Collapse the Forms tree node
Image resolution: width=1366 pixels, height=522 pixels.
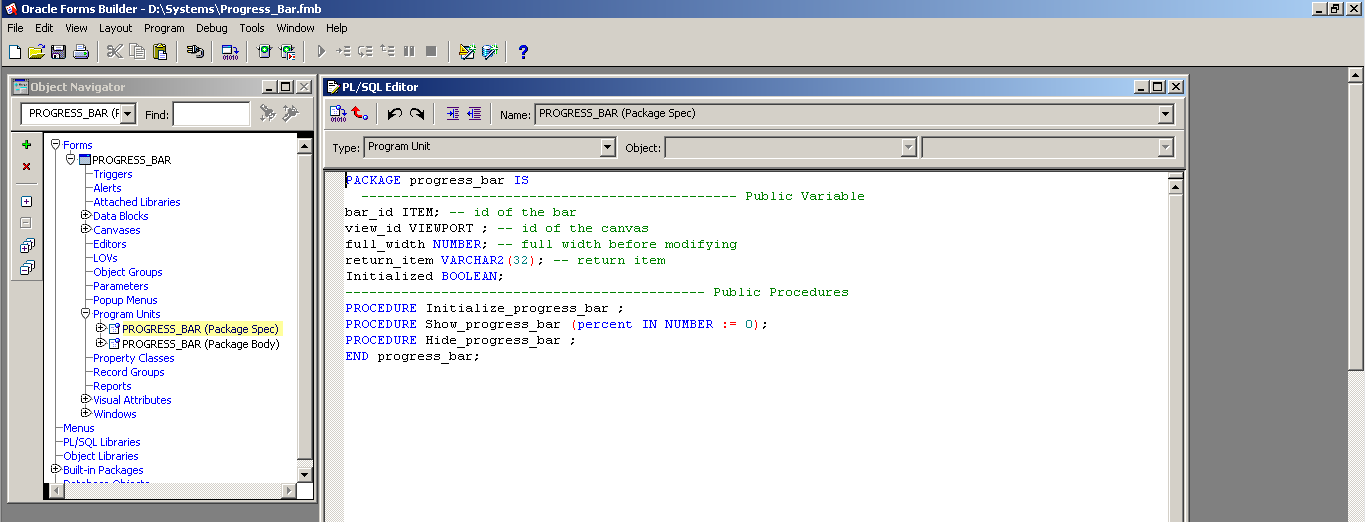[56, 145]
